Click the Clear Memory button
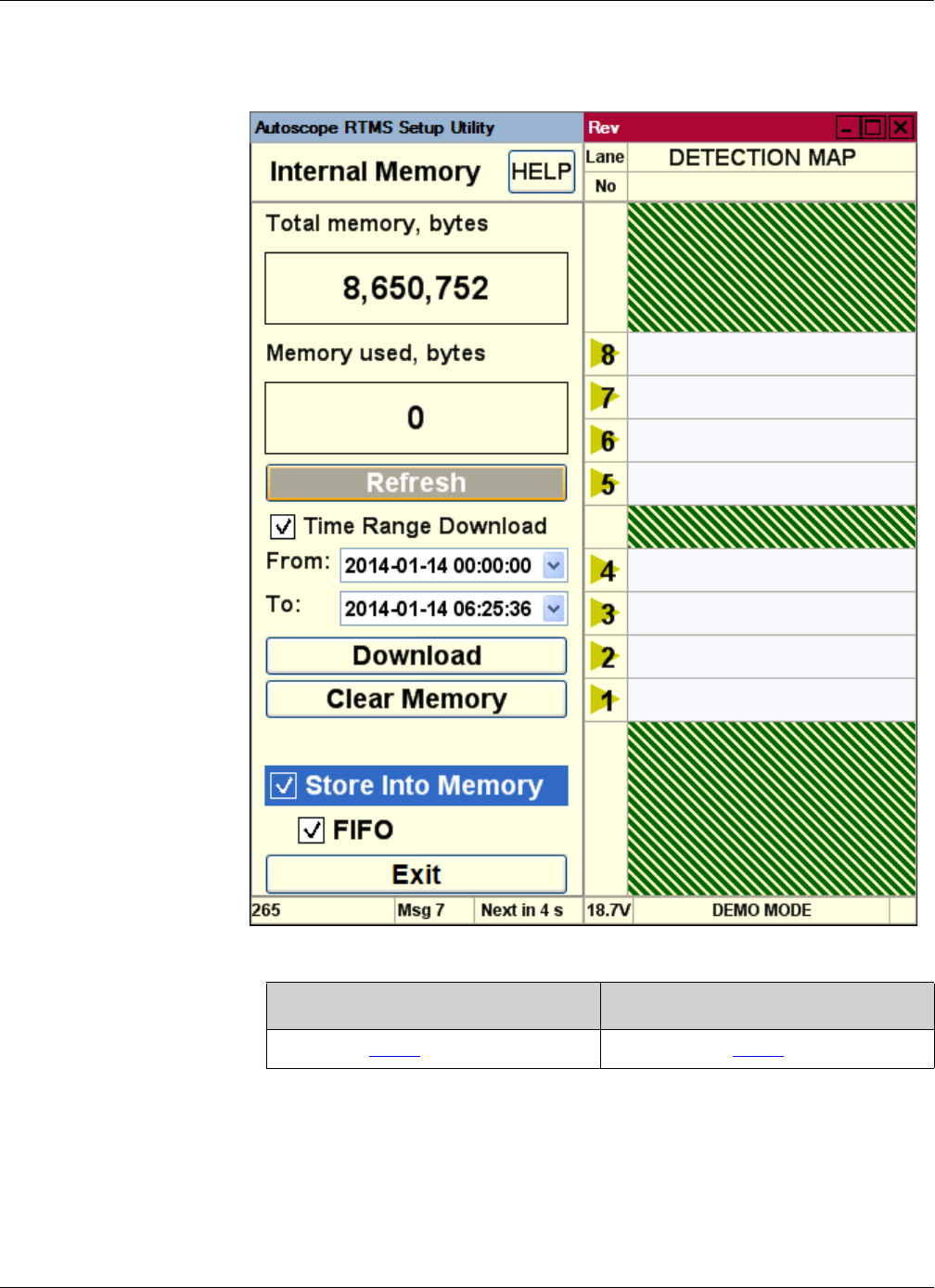 click(x=416, y=700)
